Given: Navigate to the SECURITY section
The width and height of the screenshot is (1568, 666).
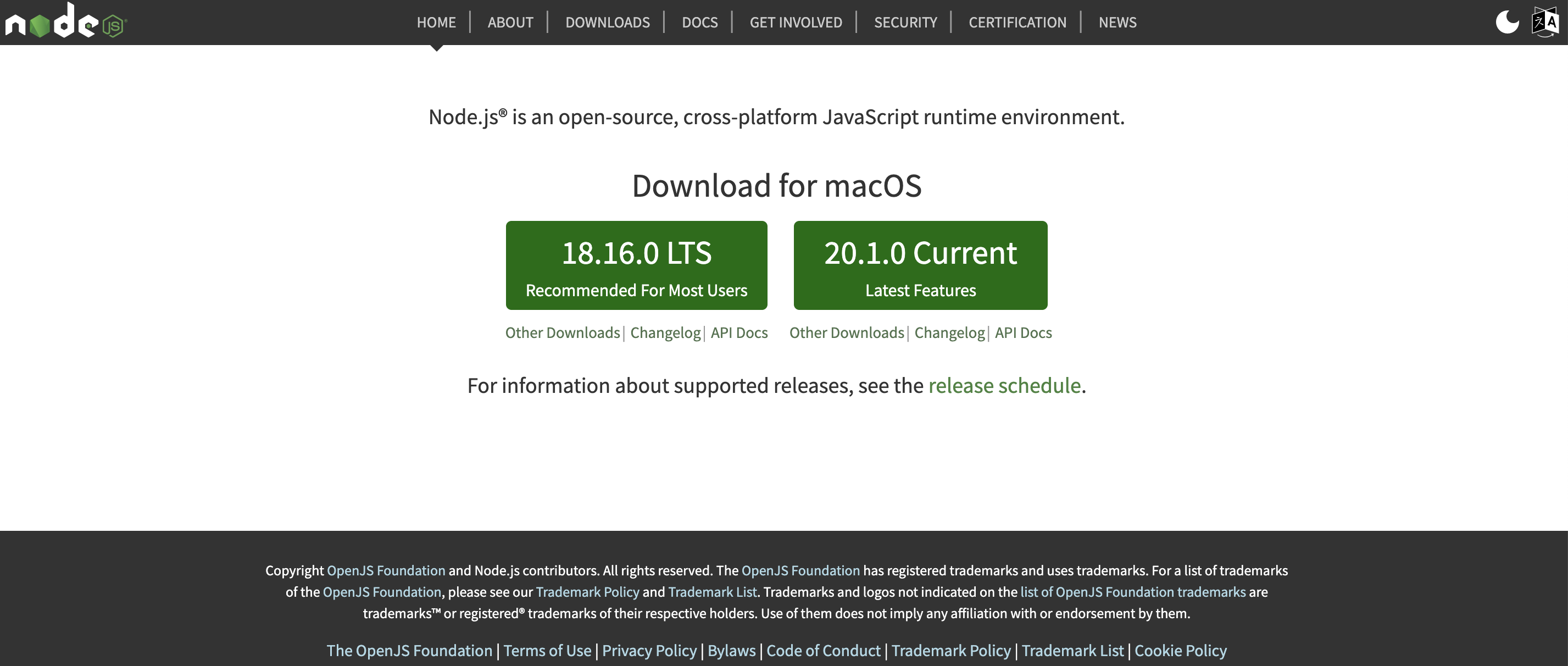Looking at the screenshot, I should (x=905, y=23).
